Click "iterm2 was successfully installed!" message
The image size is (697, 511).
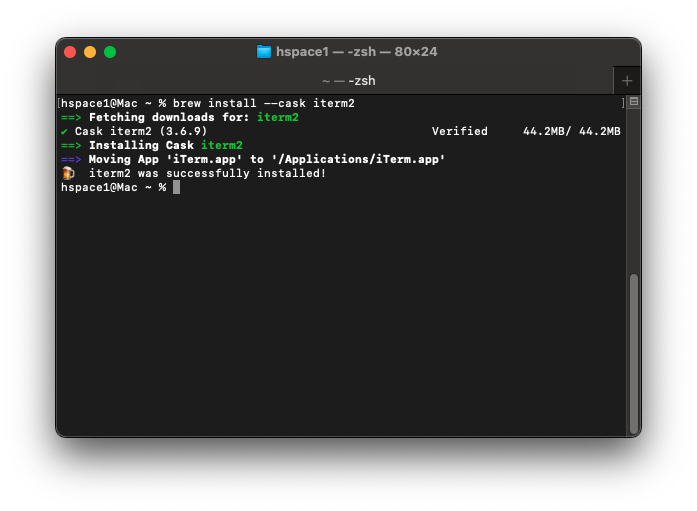[x=207, y=174]
